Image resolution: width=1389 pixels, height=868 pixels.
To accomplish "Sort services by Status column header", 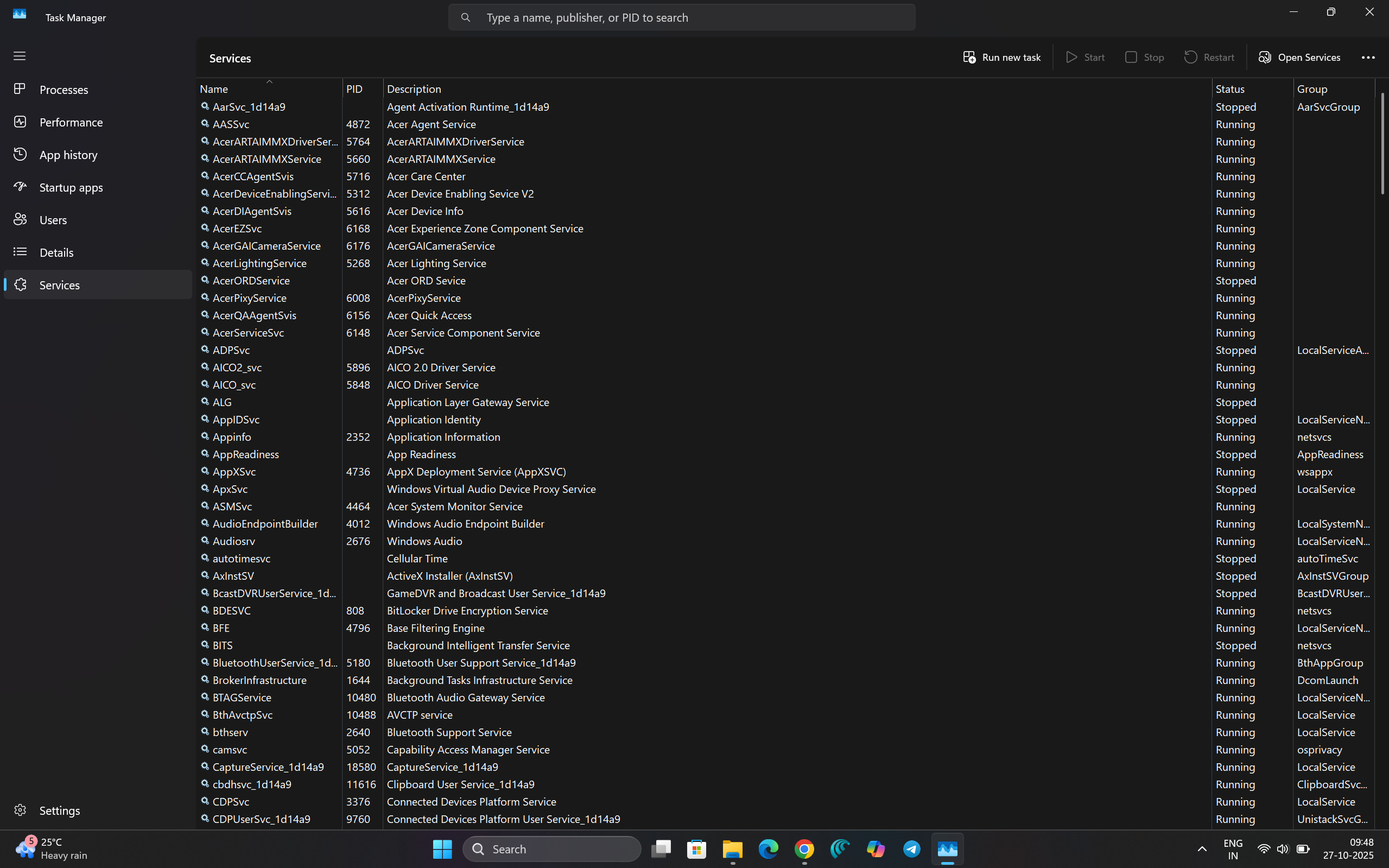I will coord(1229,89).
